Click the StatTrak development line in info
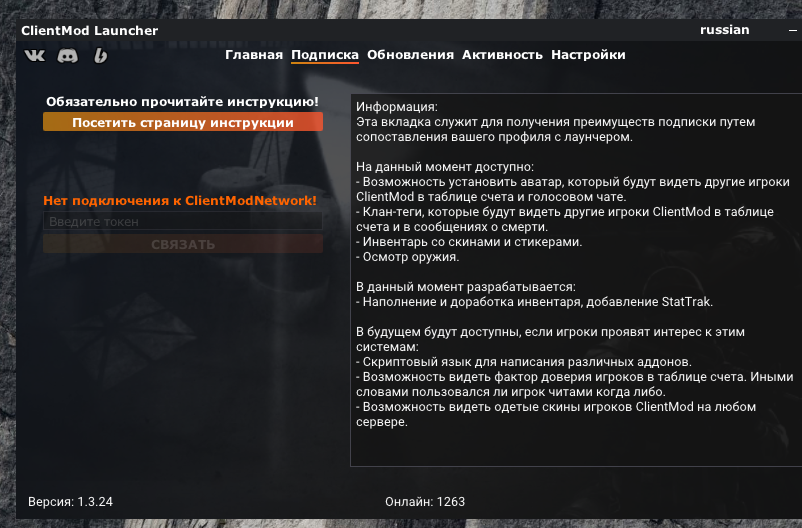Viewport: 802px width, 528px height. [534, 302]
